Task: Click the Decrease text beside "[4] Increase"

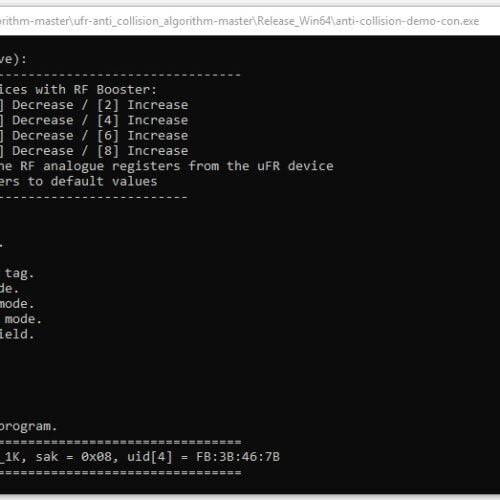Action: (43, 120)
